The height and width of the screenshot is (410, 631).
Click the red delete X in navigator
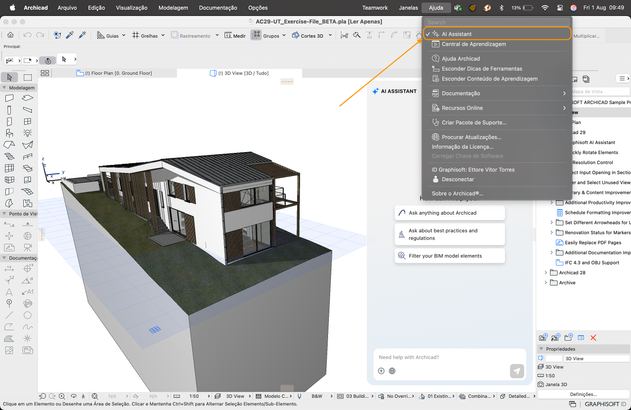point(594,339)
